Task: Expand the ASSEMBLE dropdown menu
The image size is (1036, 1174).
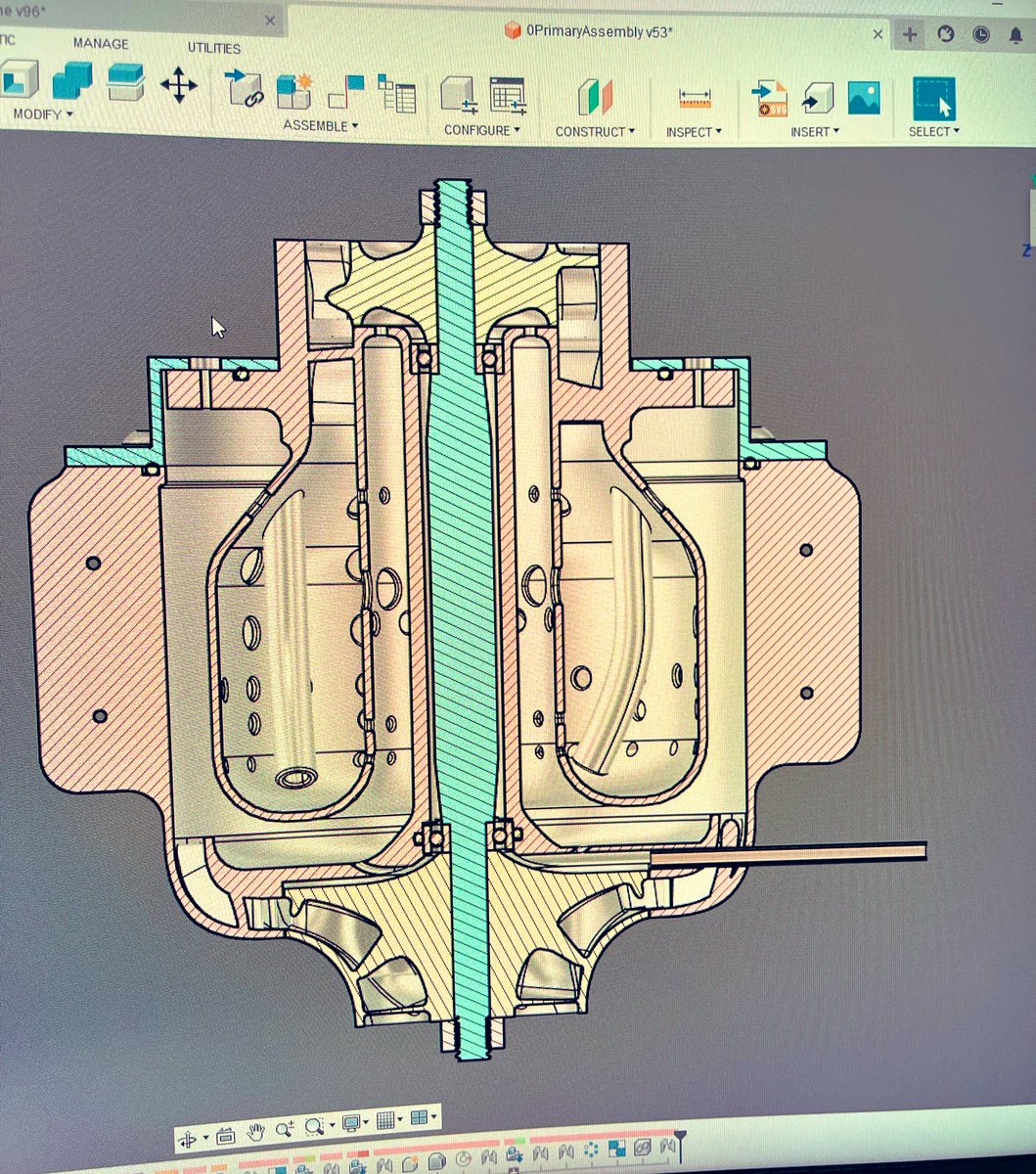Action: tap(321, 125)
